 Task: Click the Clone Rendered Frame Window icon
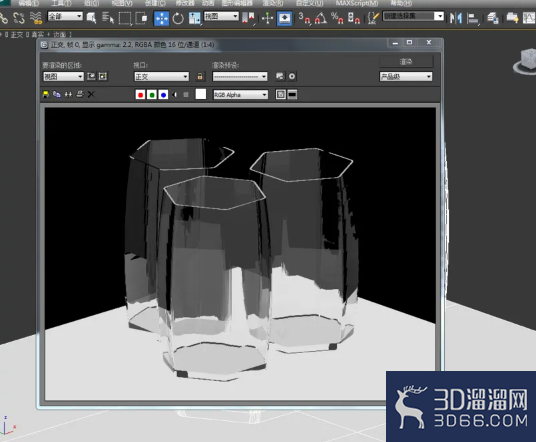(x=68, y=94)
